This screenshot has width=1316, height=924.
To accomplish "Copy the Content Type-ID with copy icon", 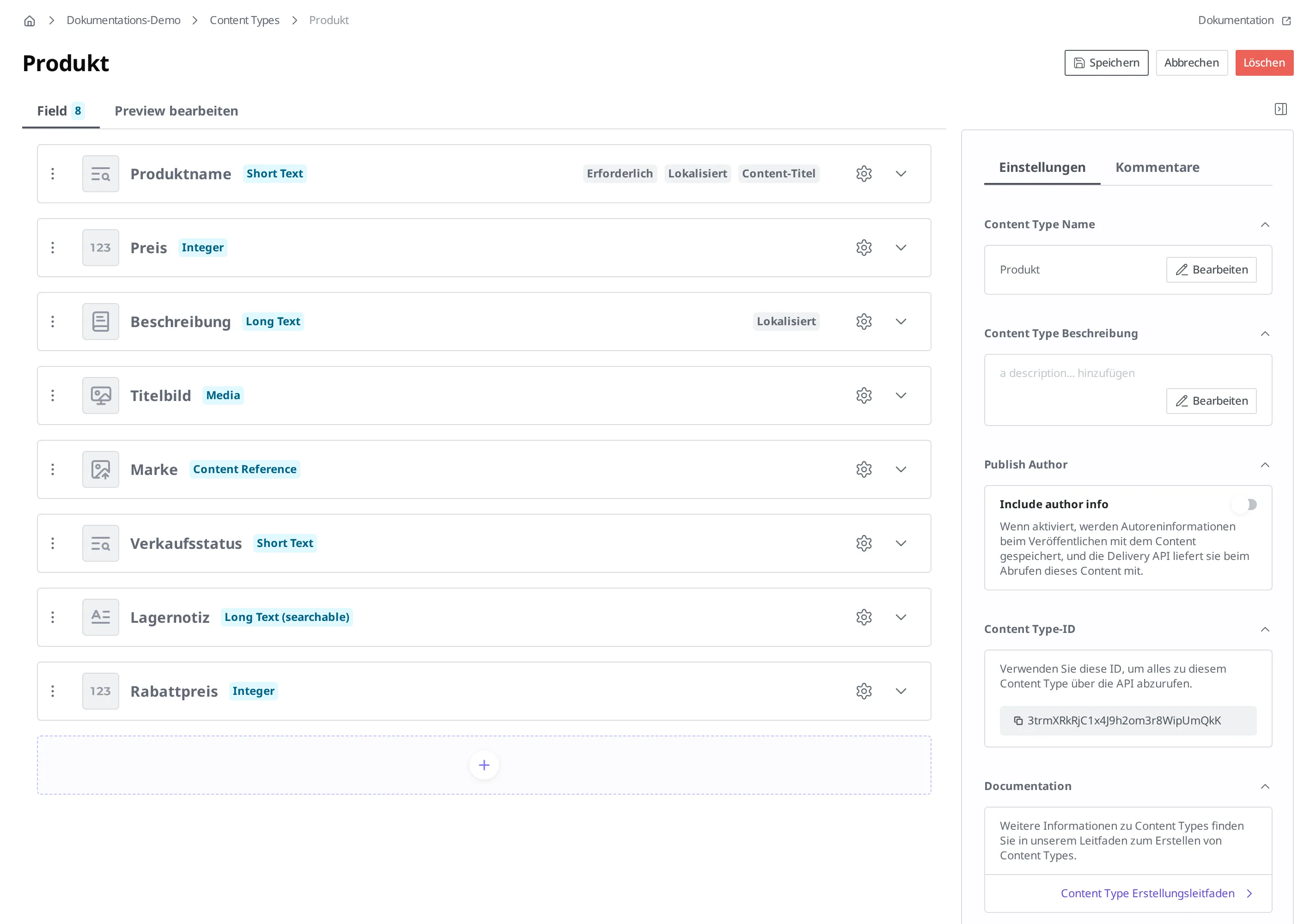I will 1018,721.
